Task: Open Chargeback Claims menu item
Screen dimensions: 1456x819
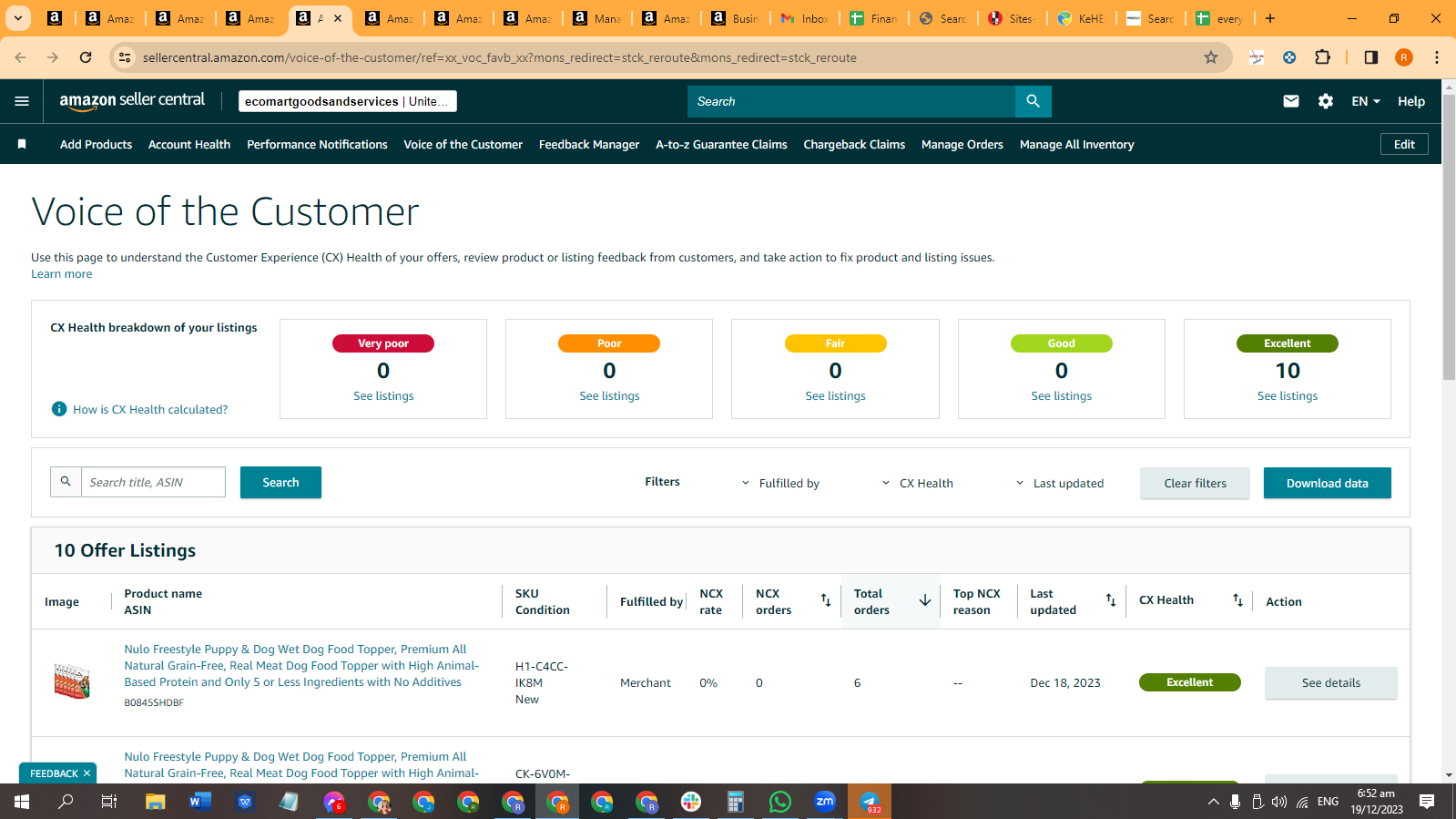Action: tap(854, 144)
